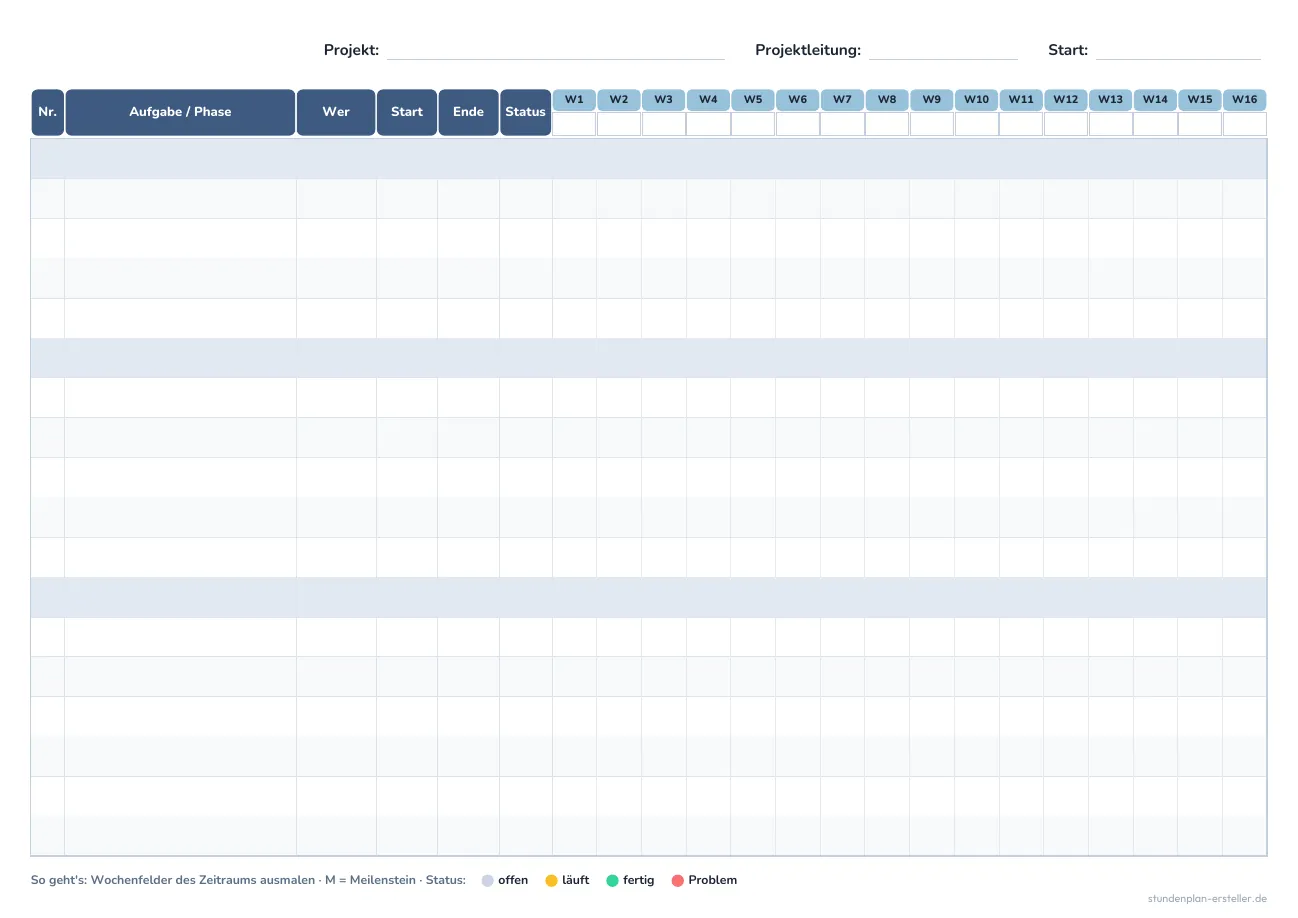
Task: Pick the W13 week header
Action: click(x=1111, y=100)
